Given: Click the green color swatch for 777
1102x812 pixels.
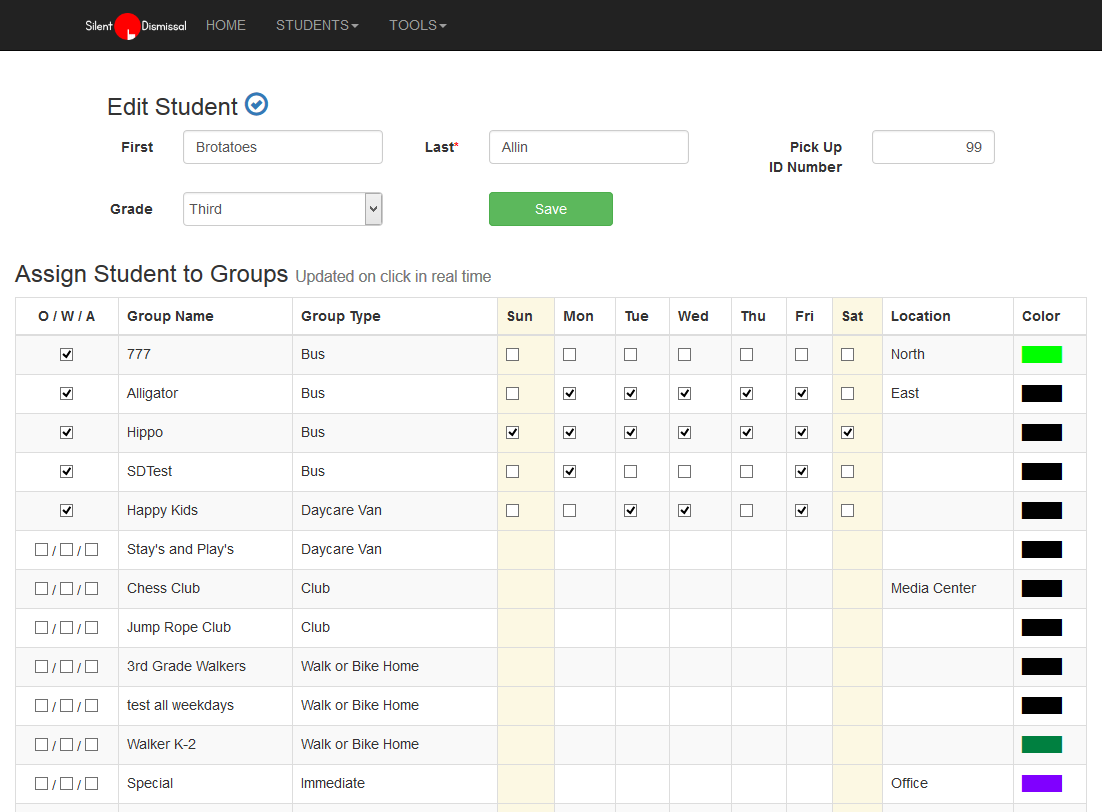Looking at the screenshot, I should click(x=1041, y=354).
